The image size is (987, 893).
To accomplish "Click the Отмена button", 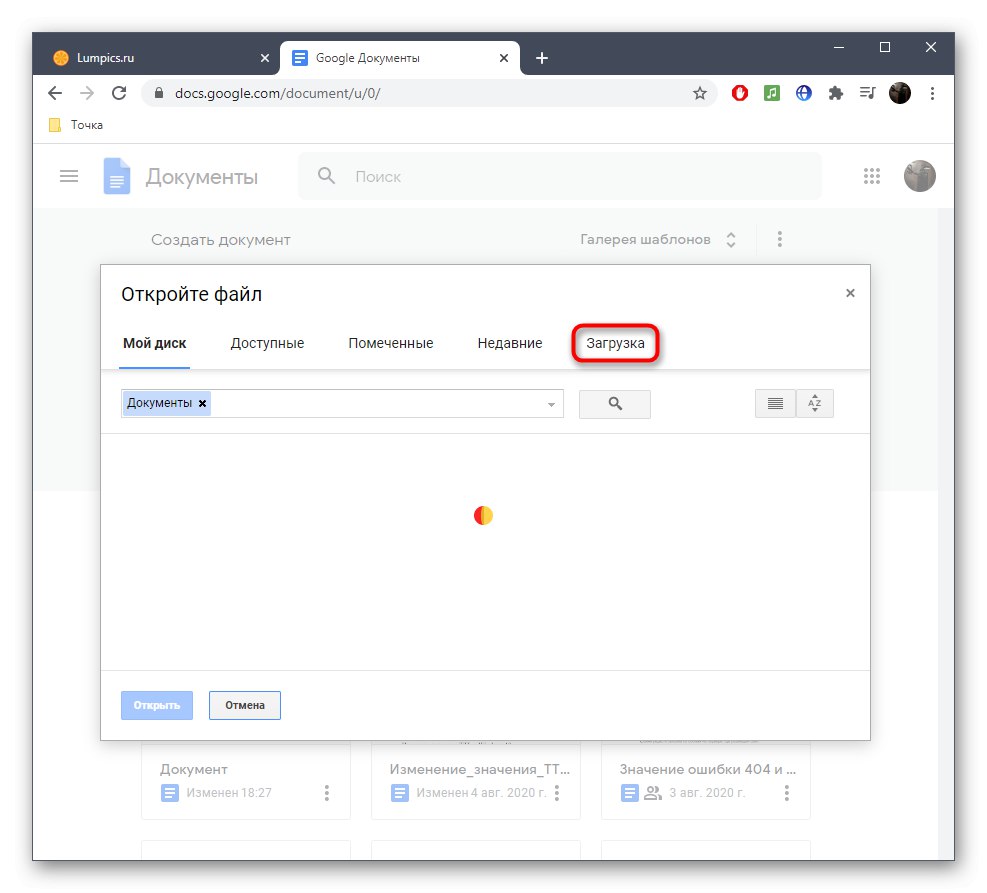I will tap(244, 705).
